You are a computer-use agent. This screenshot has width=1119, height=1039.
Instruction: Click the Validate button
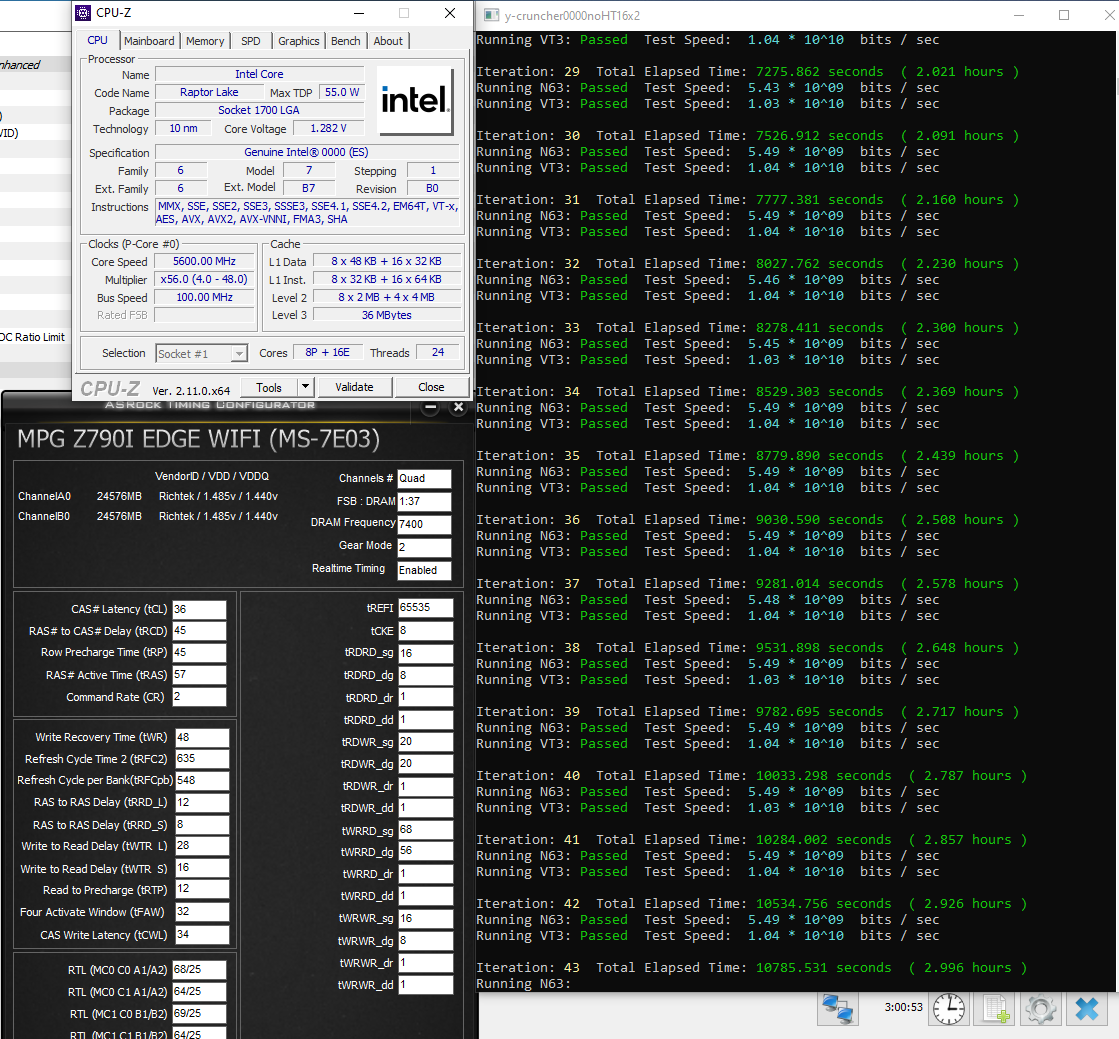pyautogui.click(x=354, y=387)
